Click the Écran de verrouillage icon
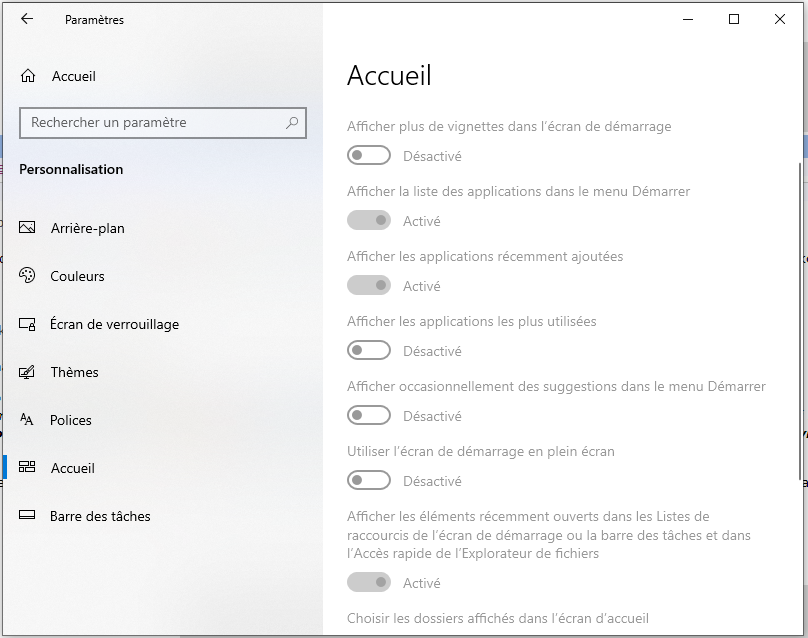Image resolution: width=808 pixels, height=638 pixels. click(x=28, y=324)
